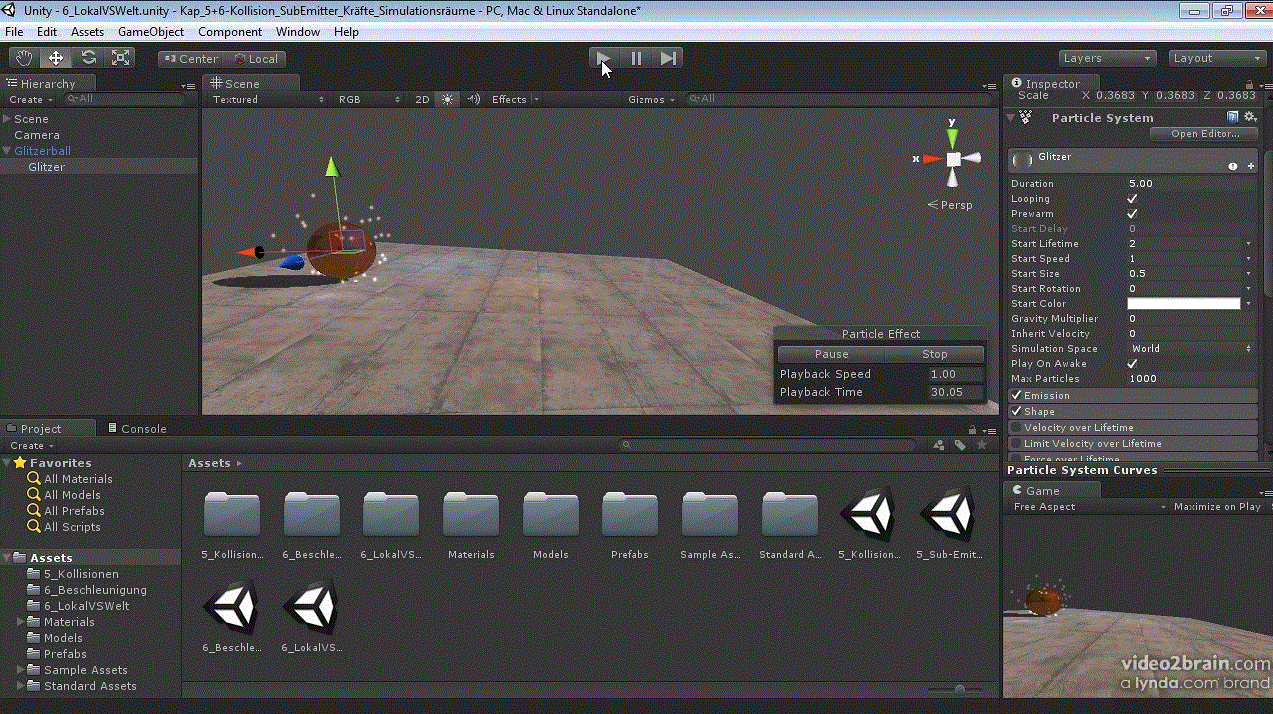Open Search by Type filter in Project

point(939,445)
